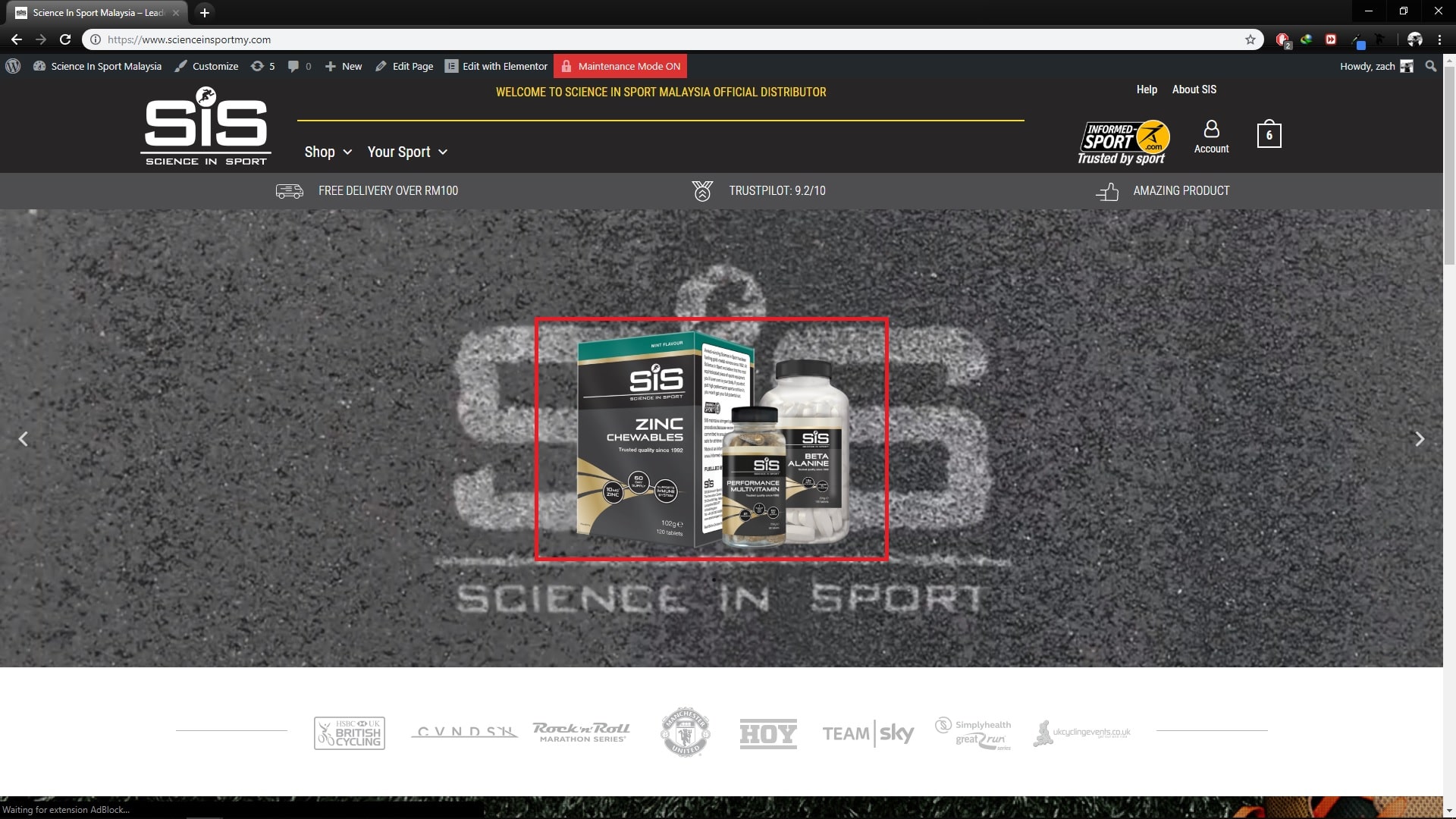This screenshot has height=819, width=1456.
Task: Expand the Shop dropdown menu
Action: (x=328, y=152)
